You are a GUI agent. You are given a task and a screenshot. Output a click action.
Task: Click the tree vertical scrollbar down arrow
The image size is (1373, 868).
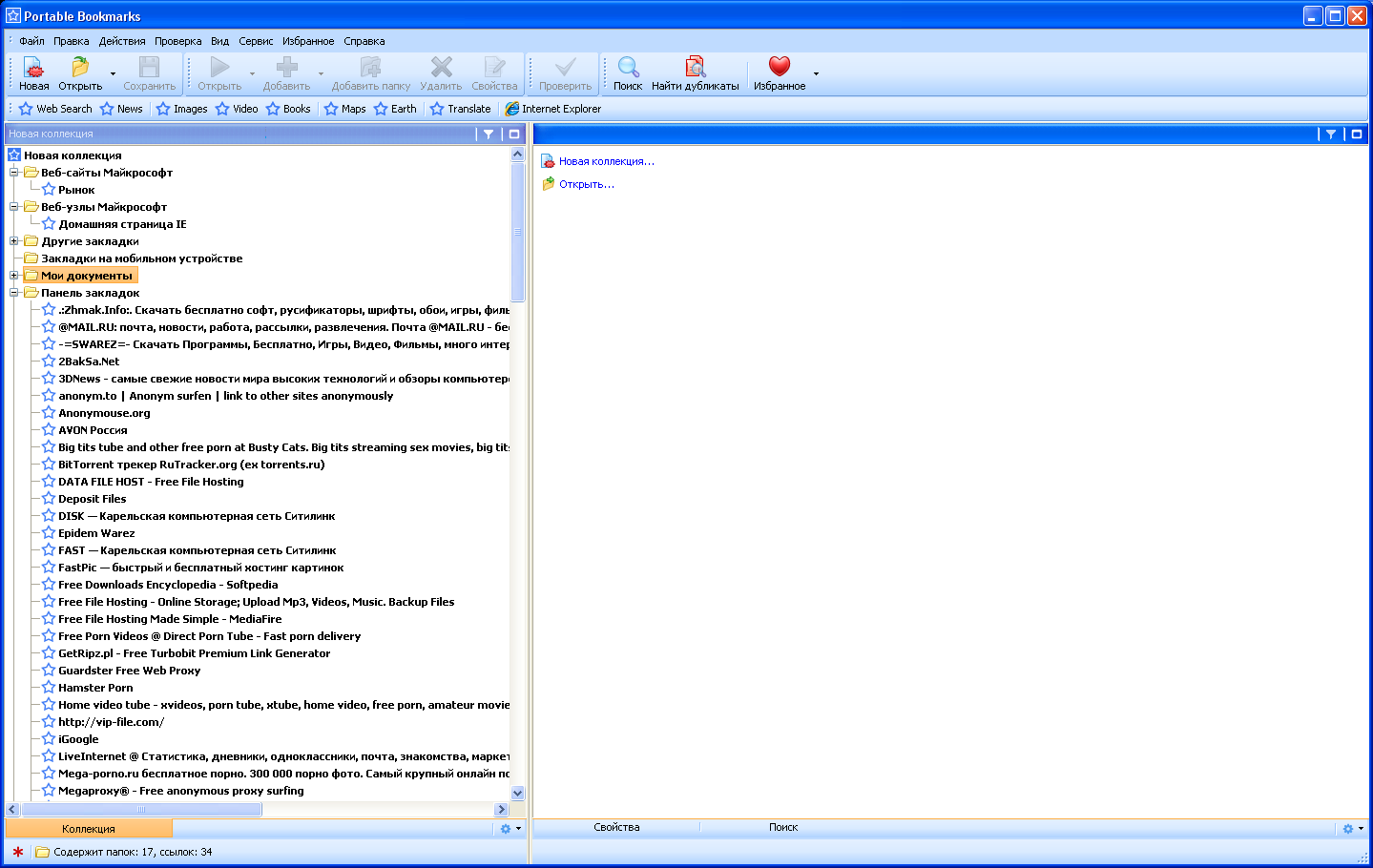[518, 793]
